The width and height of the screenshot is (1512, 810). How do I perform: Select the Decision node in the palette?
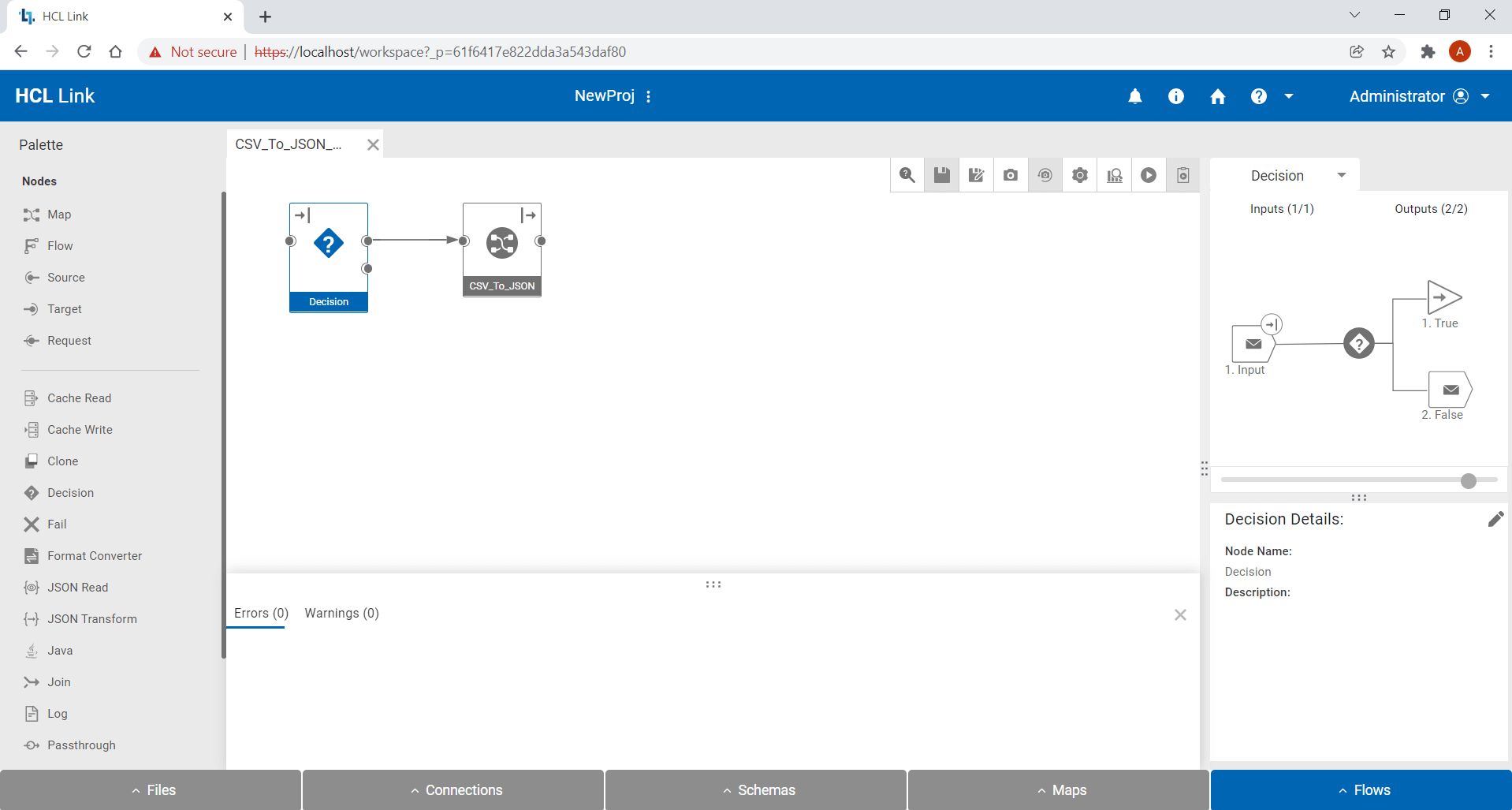click(x=69, y=492)
